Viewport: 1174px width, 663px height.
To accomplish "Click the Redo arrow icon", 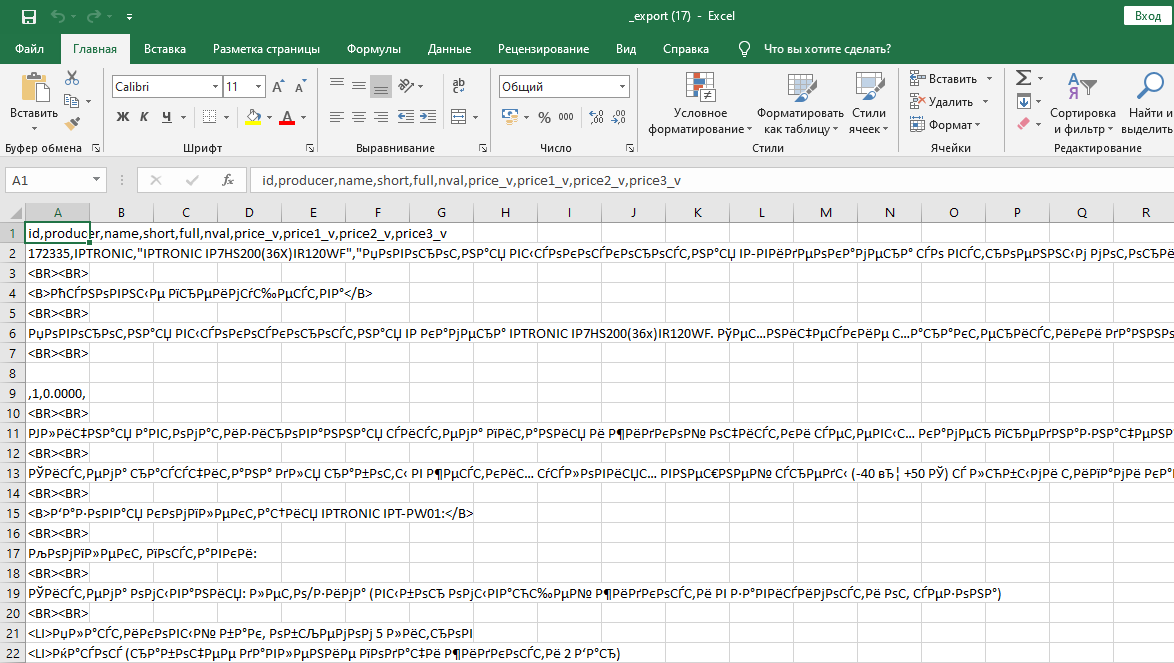I will click(94, 16).
